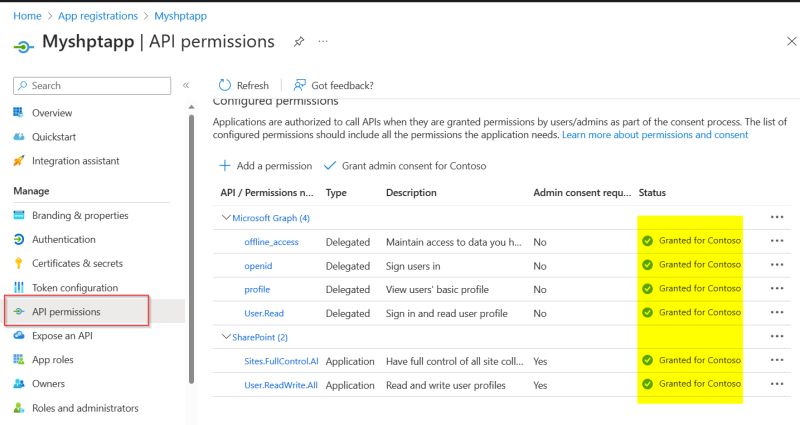Open Branding & properties
The height and width of the screenshot is (425, 800).
tap(80, 215)
